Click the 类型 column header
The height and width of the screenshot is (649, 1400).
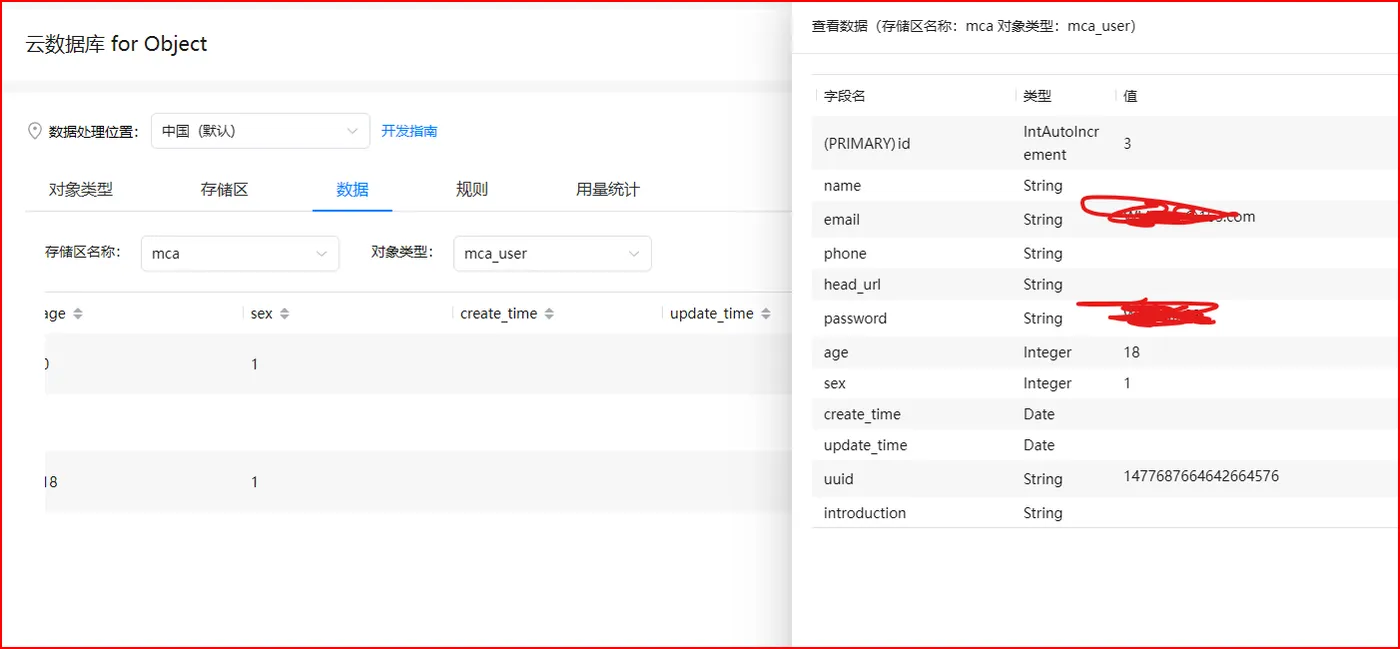click(1037, 96)
